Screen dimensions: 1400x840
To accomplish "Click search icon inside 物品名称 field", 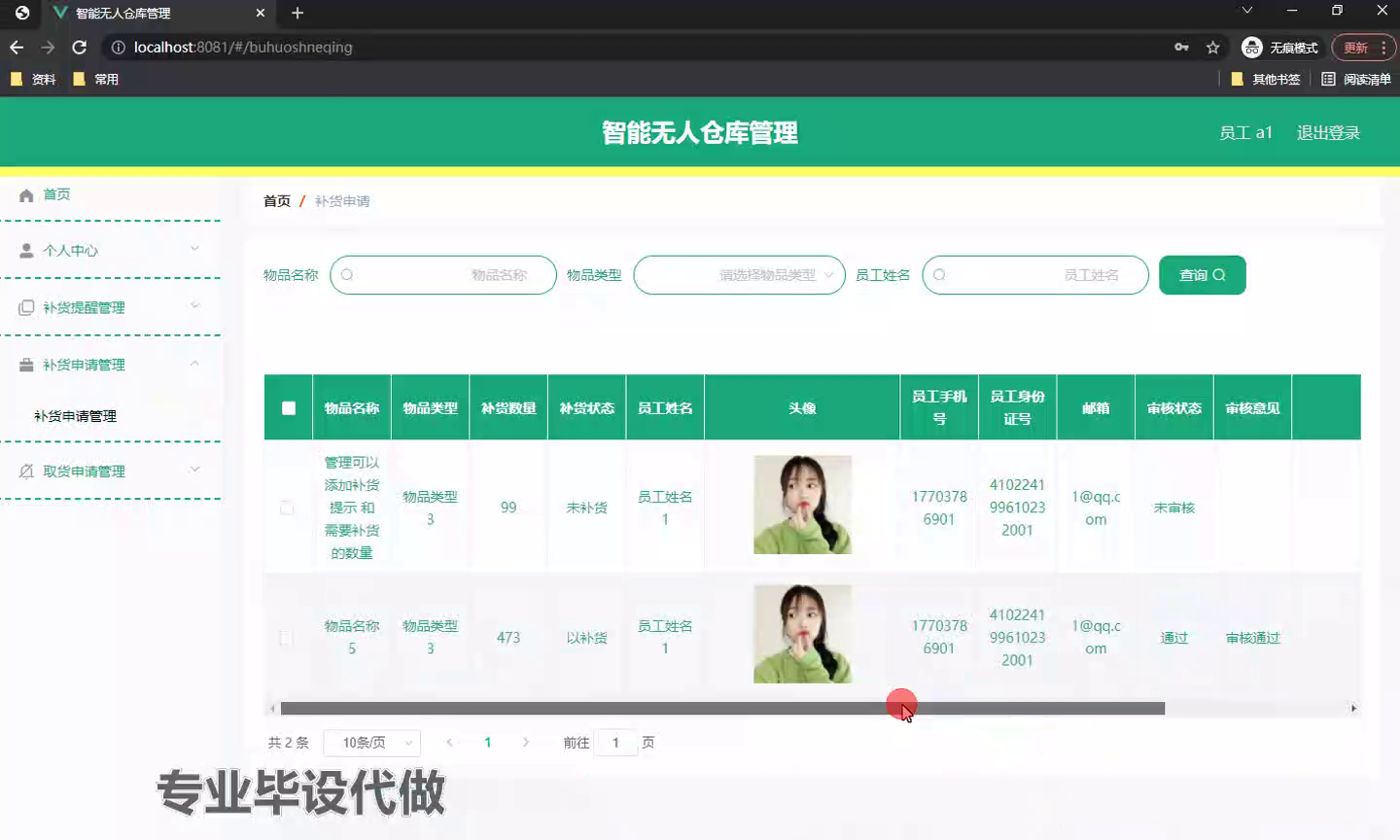I will click(x=347, y=275).
